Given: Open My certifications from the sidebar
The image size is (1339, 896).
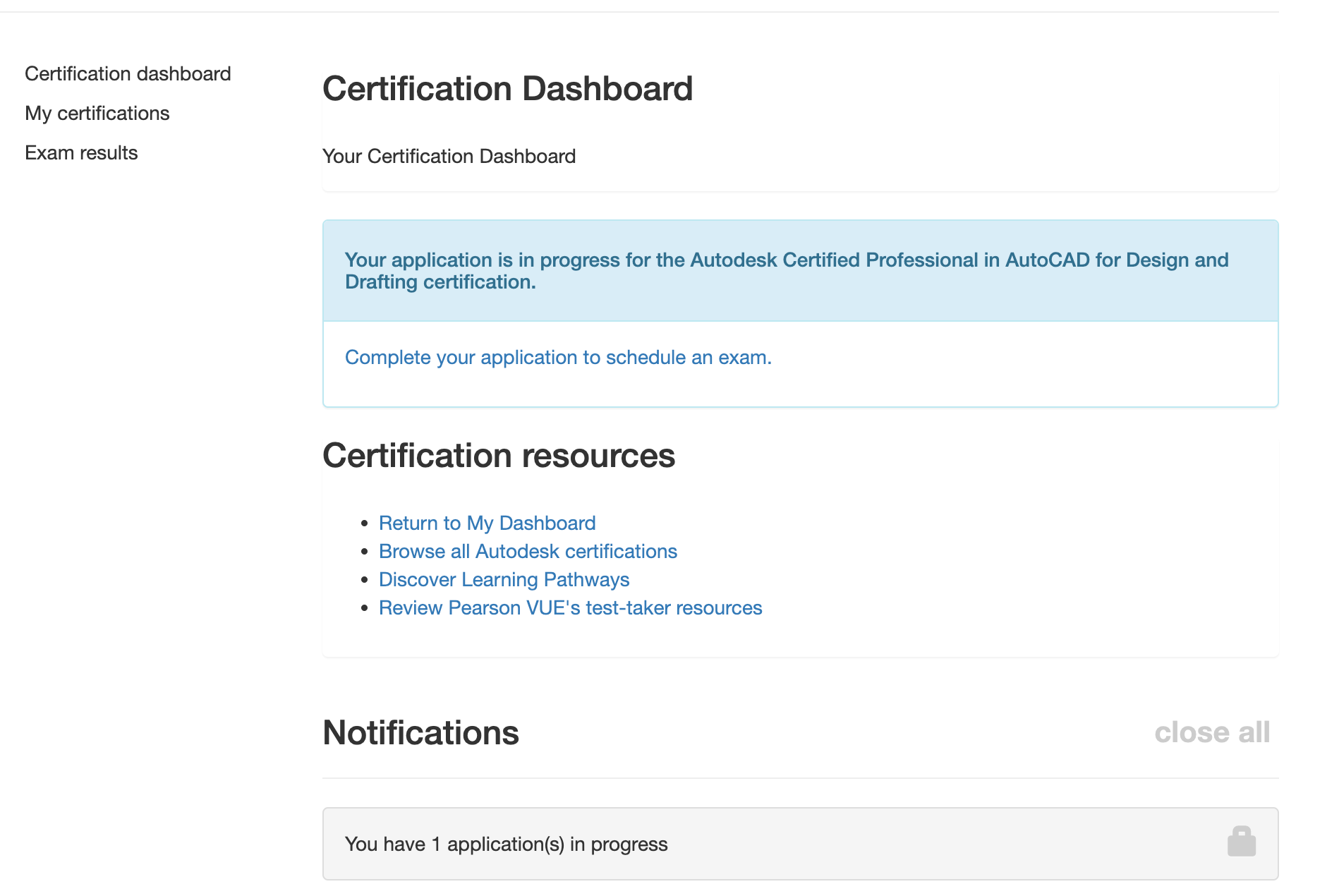Looking at the screenshot, I should [97, 113].
